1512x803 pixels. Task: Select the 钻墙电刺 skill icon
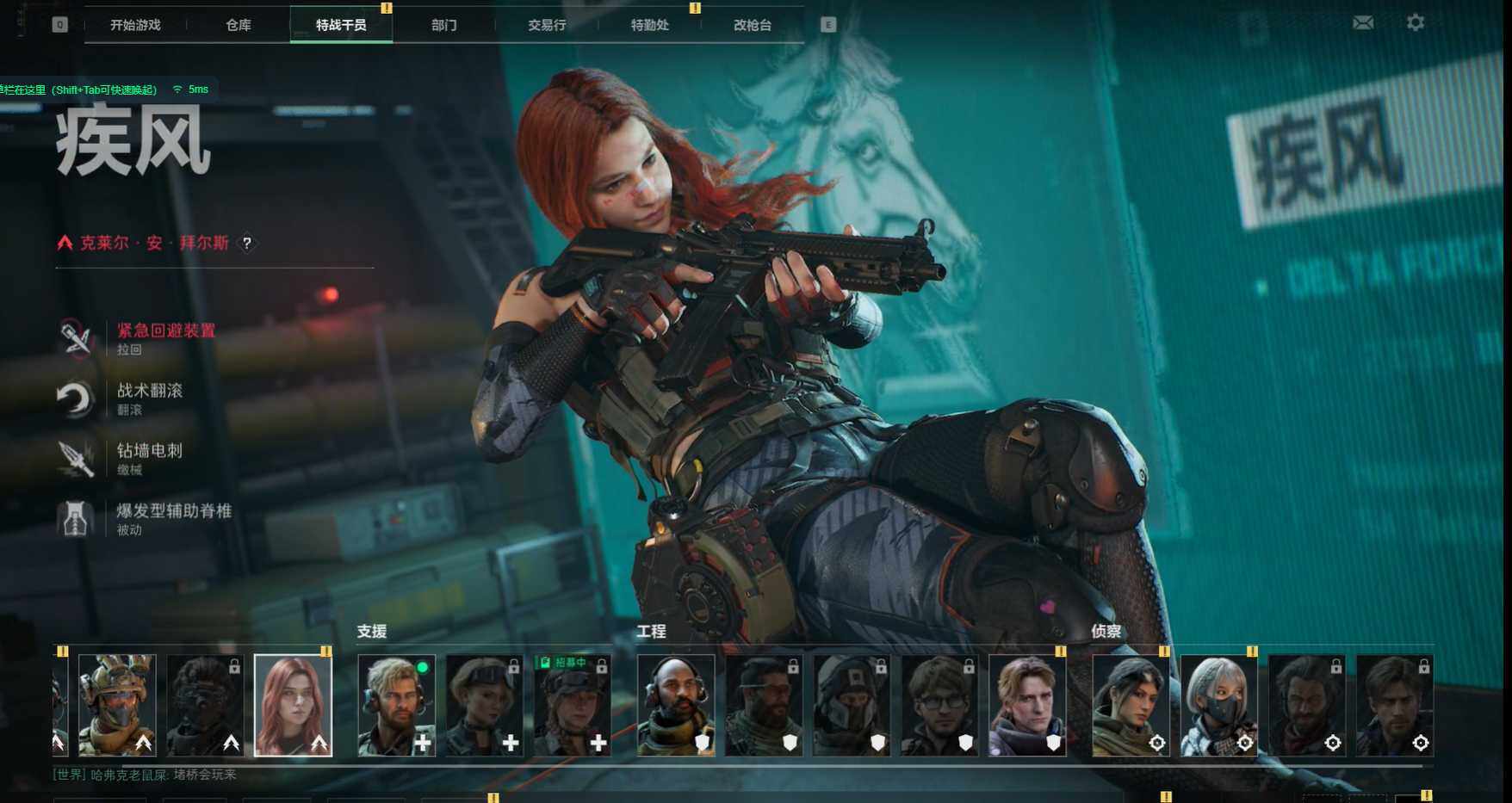point(76,458)
